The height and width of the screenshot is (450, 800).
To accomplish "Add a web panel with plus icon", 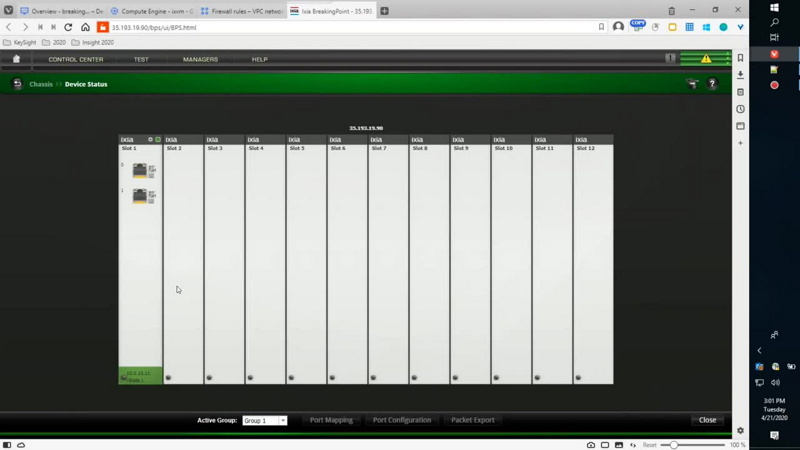I will (740, 143).
